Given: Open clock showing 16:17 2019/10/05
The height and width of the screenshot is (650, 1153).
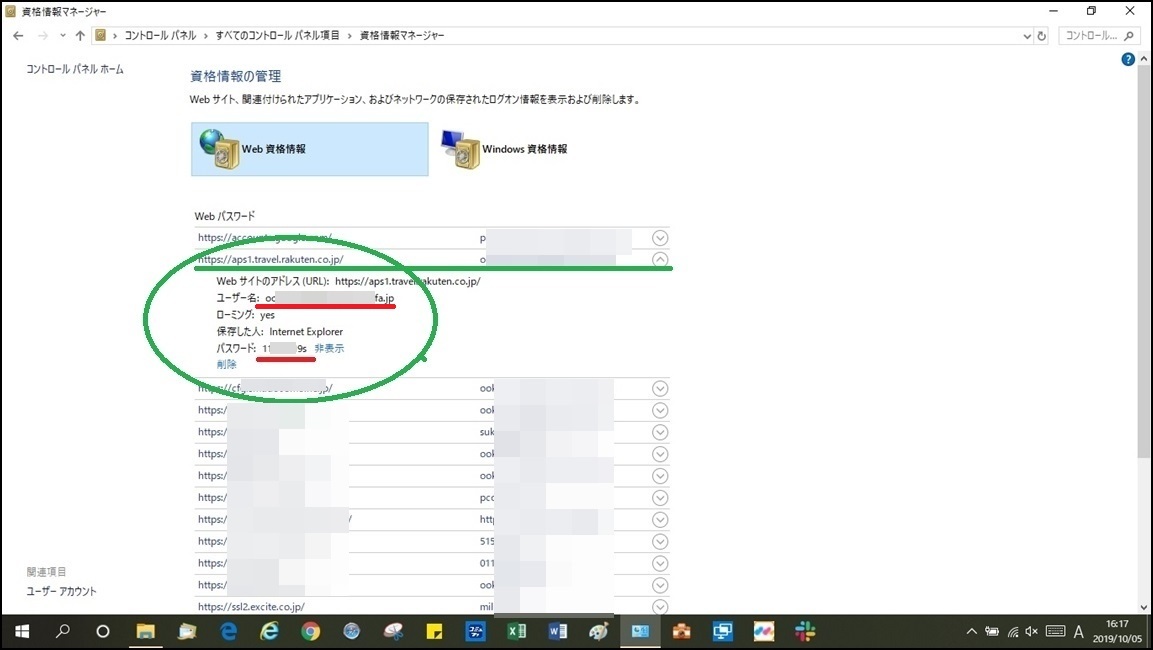Looking at the screenshot, I should (1117, 632).
